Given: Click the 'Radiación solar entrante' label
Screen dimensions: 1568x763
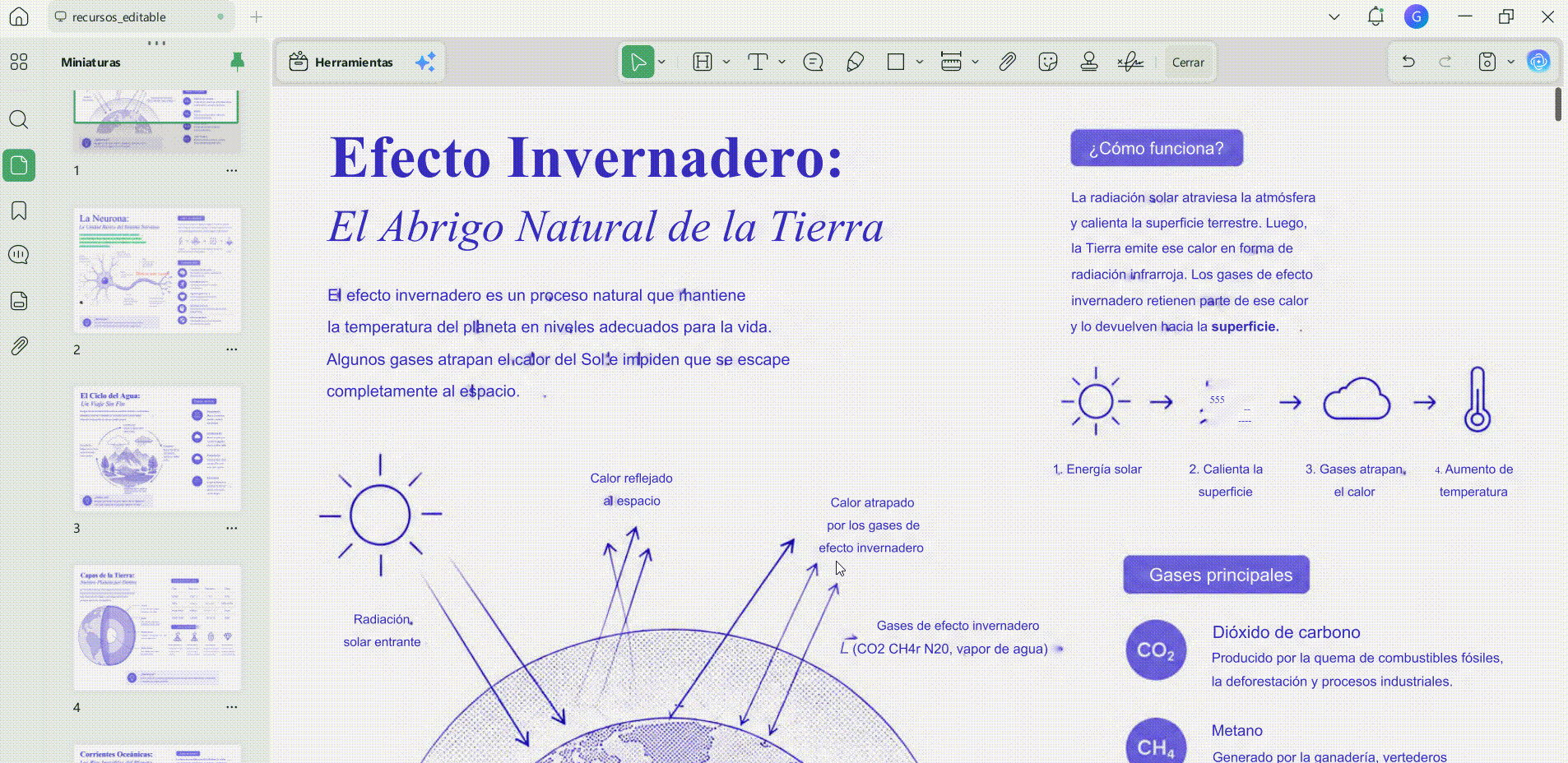Looking at the screenshot, I should point(382,631).
